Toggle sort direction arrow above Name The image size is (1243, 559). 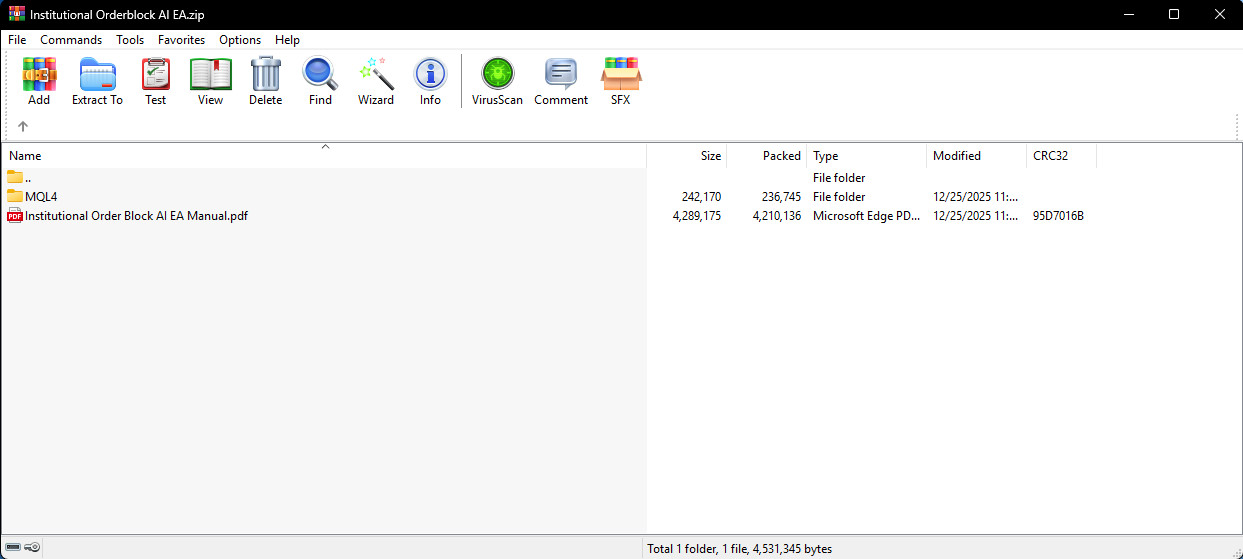(325, 147)
